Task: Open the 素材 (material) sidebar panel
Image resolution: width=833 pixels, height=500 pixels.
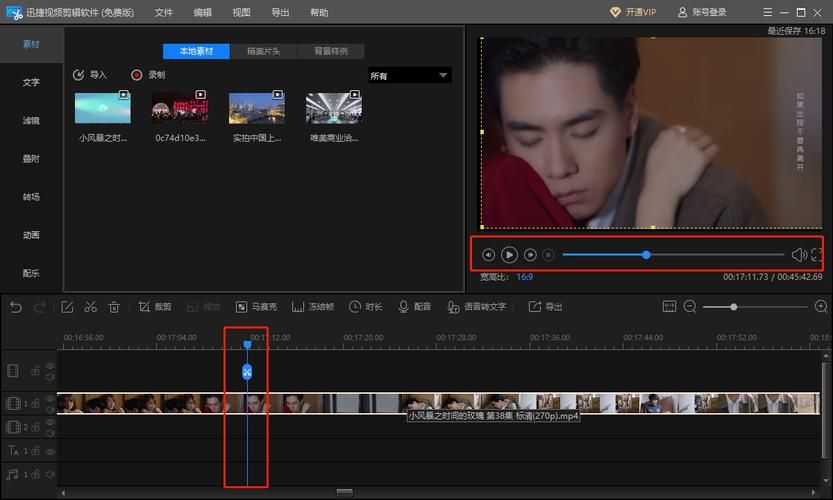Action: pyautogui.click(x=31, y=44)
